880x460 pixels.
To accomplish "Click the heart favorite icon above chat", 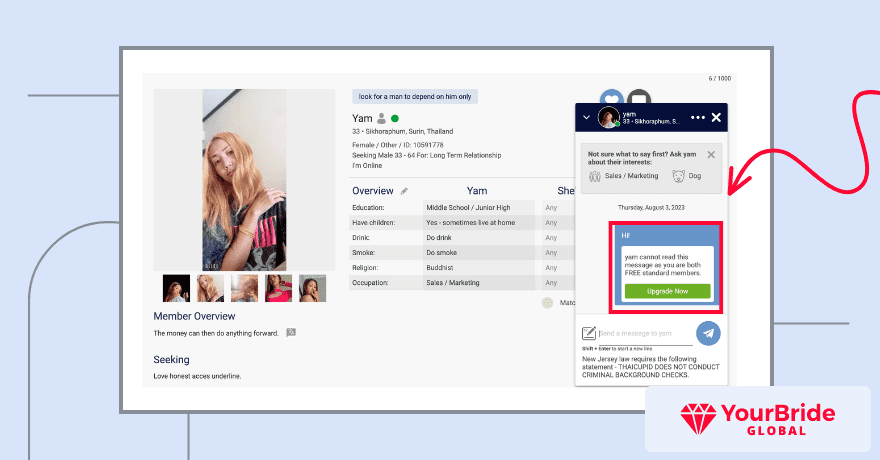I will point(612,98).
